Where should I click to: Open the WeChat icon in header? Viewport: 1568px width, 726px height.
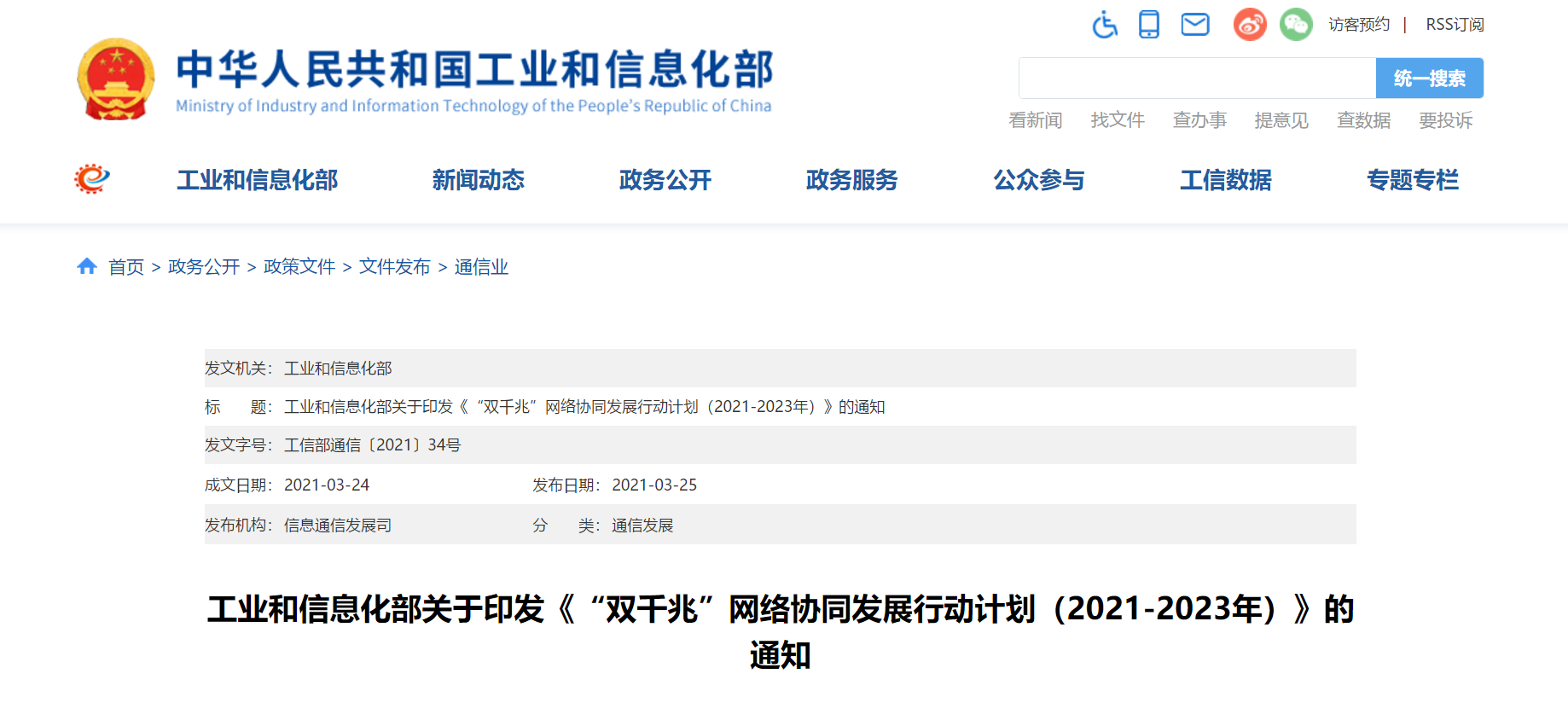(x=1296, y=25)
